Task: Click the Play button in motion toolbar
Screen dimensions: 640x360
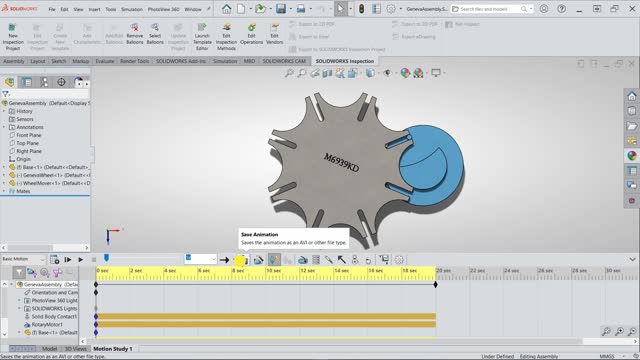Action: (81, 259)
